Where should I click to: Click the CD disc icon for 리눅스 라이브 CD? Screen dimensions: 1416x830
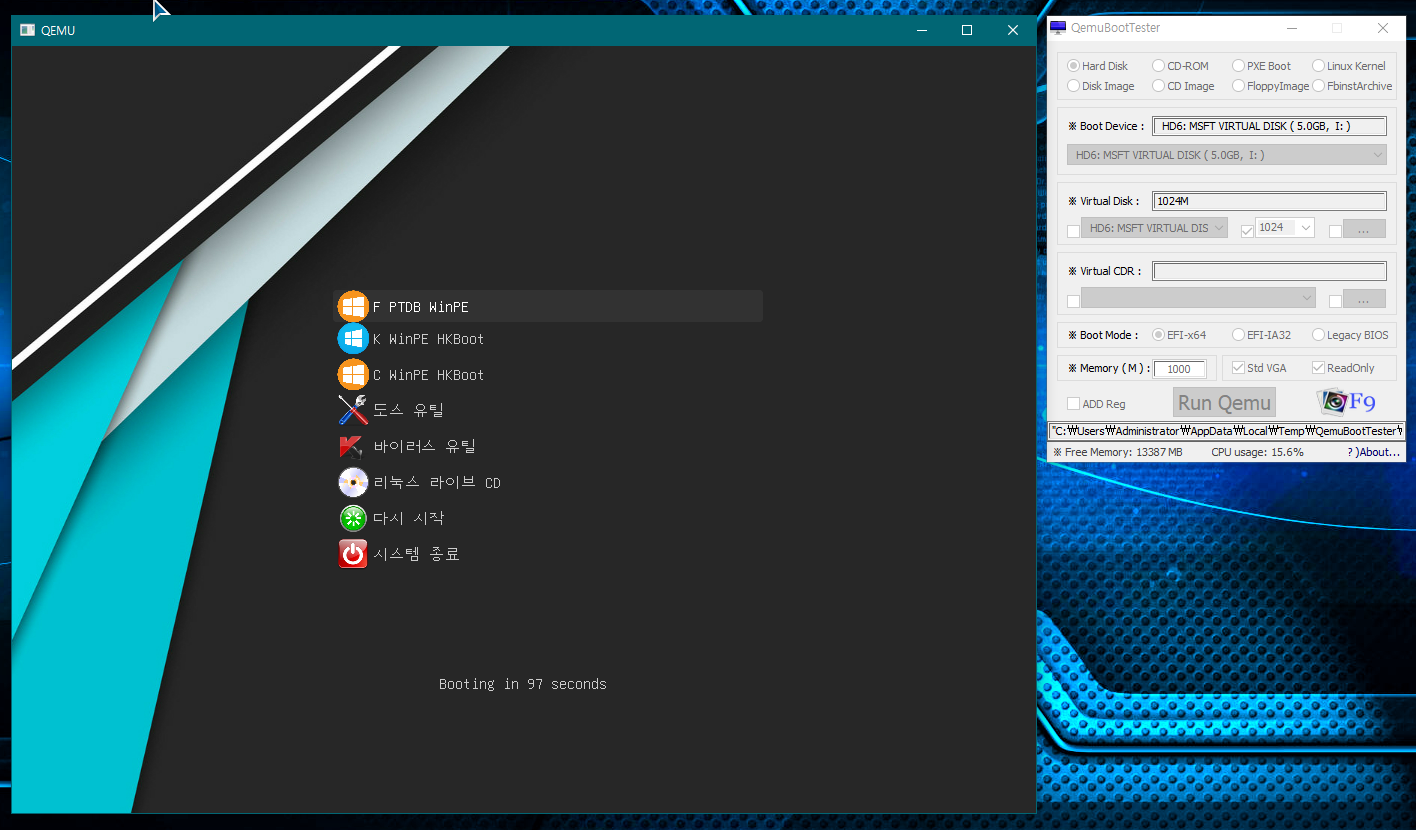click(x=353, y=482)
